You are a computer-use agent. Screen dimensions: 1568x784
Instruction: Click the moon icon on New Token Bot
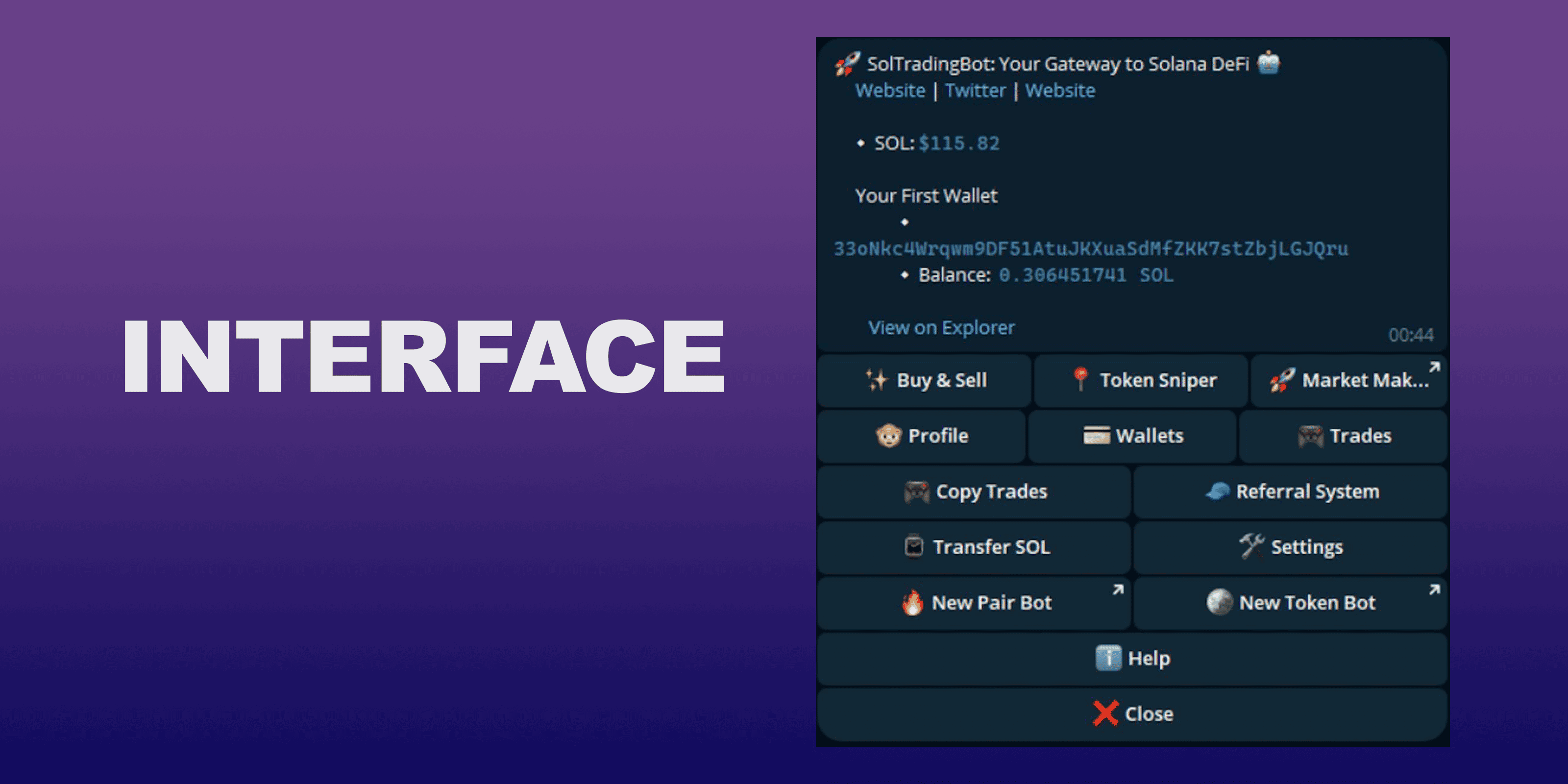(1219, 603)
